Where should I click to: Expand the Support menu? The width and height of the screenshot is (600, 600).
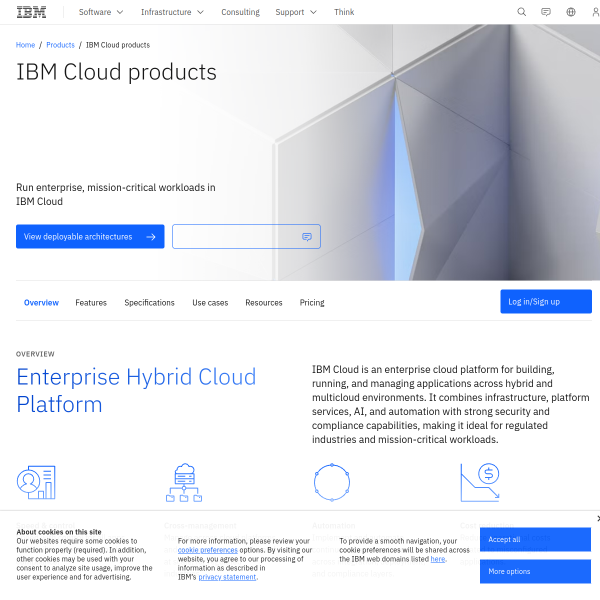coord(296,12)
